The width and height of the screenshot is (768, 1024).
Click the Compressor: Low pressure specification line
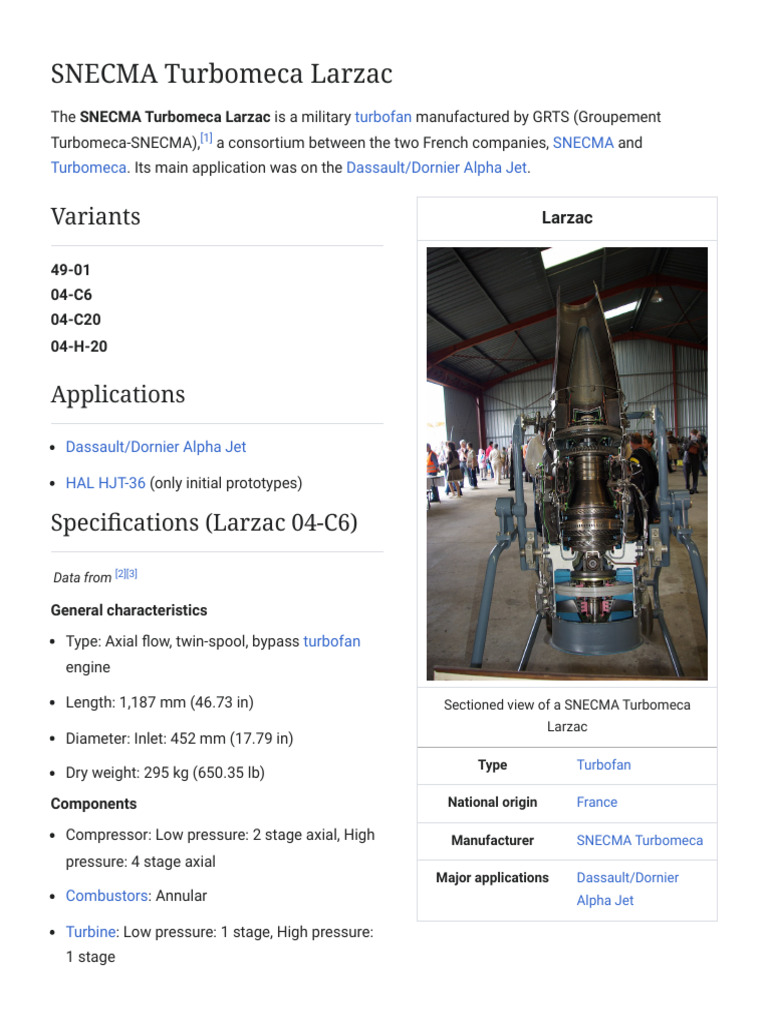coord(220,848)
